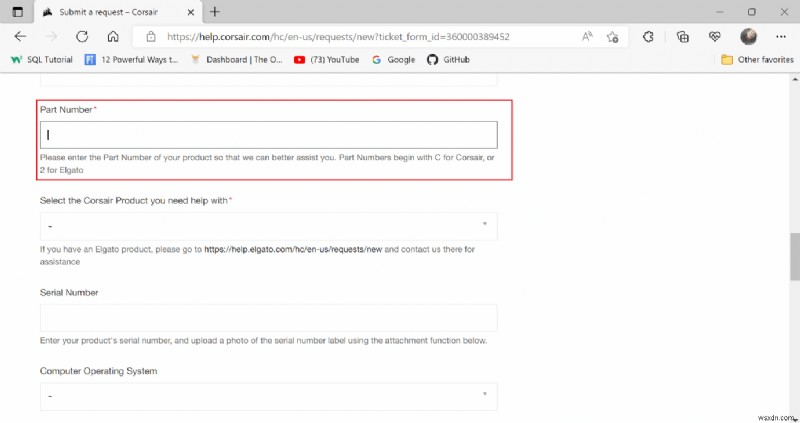Click the Part Number label text
800x423 pixels.
point(66,110)
